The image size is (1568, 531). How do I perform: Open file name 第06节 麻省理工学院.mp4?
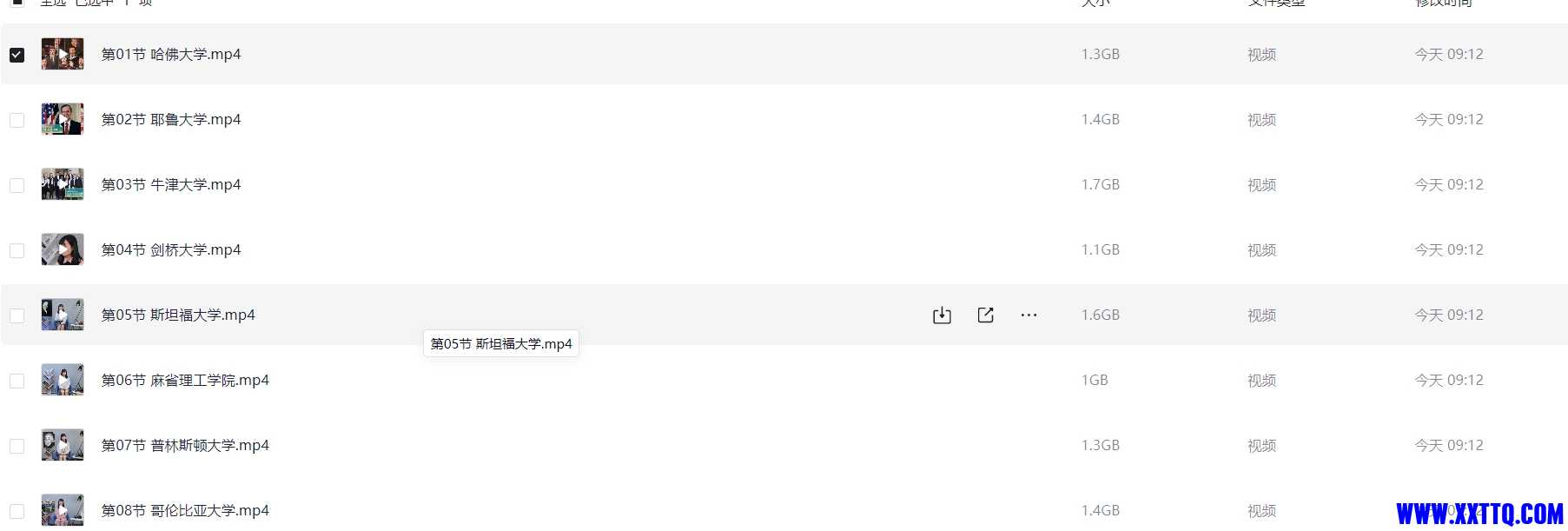tap(185, 380)
